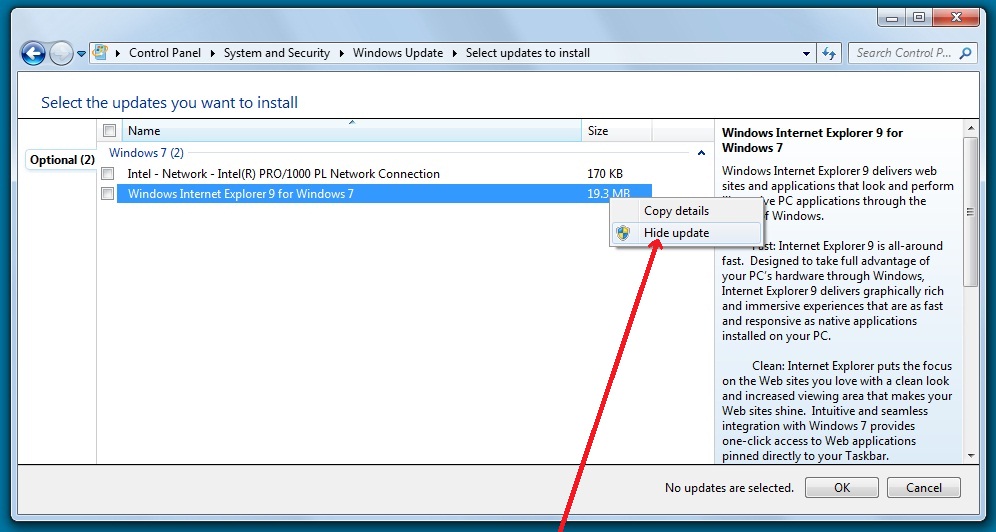996x532 pixels.
Task: Click the OK button
Action: 842,488
